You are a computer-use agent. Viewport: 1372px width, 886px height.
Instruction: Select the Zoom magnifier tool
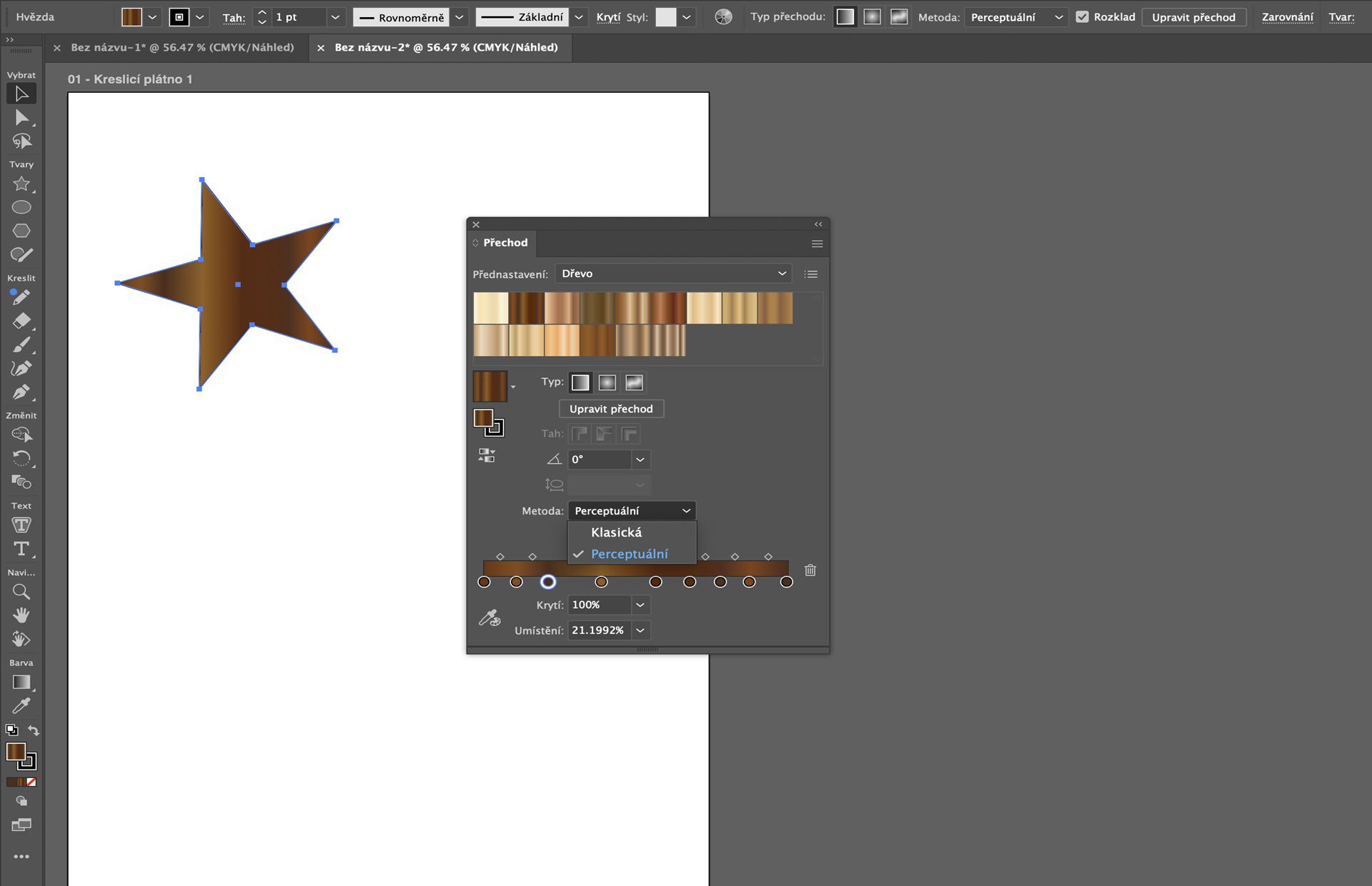[x=21, y=592]
